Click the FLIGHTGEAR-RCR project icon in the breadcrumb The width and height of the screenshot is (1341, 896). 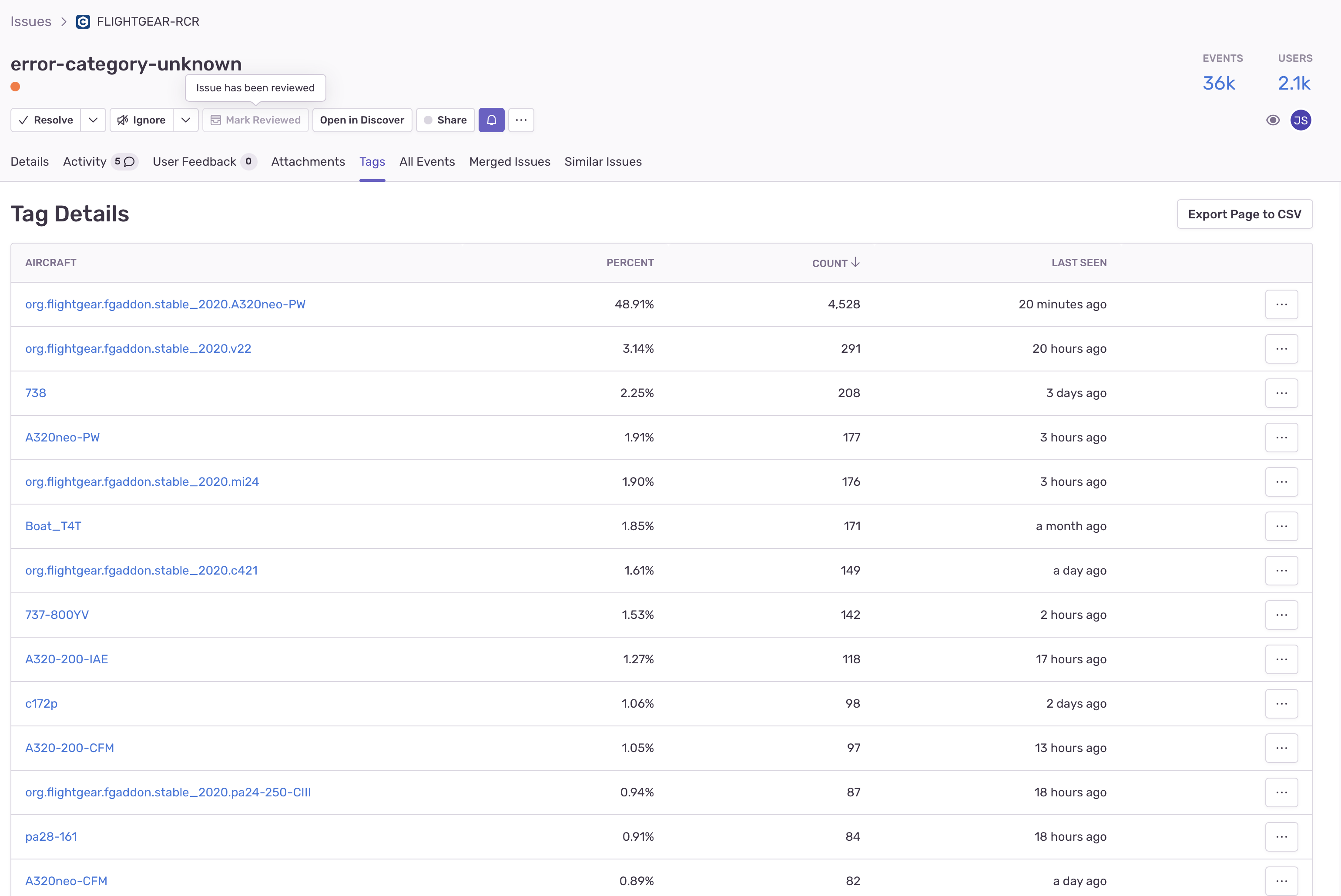[x=83, y=22]
